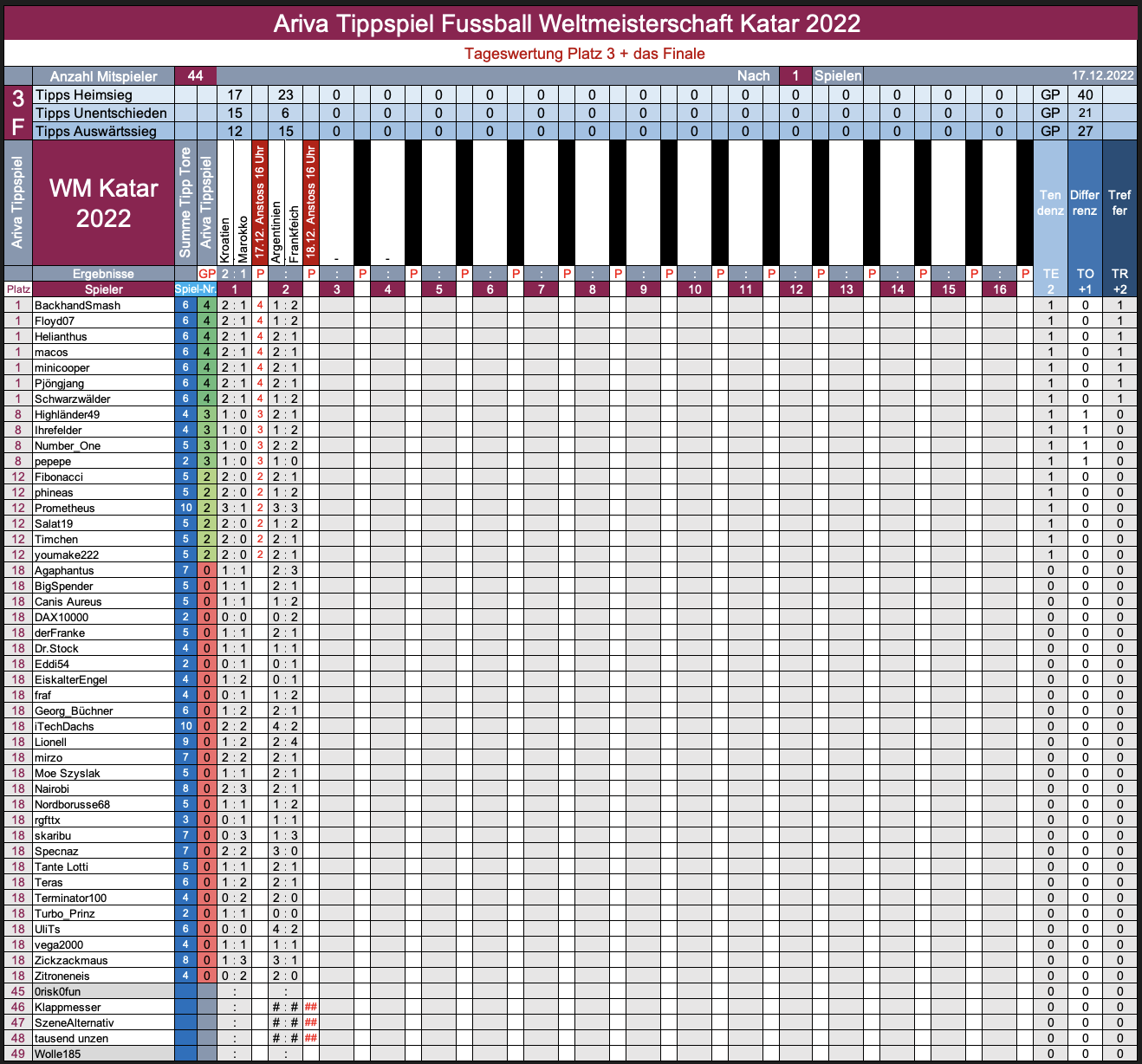This screenshot has height=1064, width=1142.
Task: Click the Platz column header
Action: [x=18, y=289]
